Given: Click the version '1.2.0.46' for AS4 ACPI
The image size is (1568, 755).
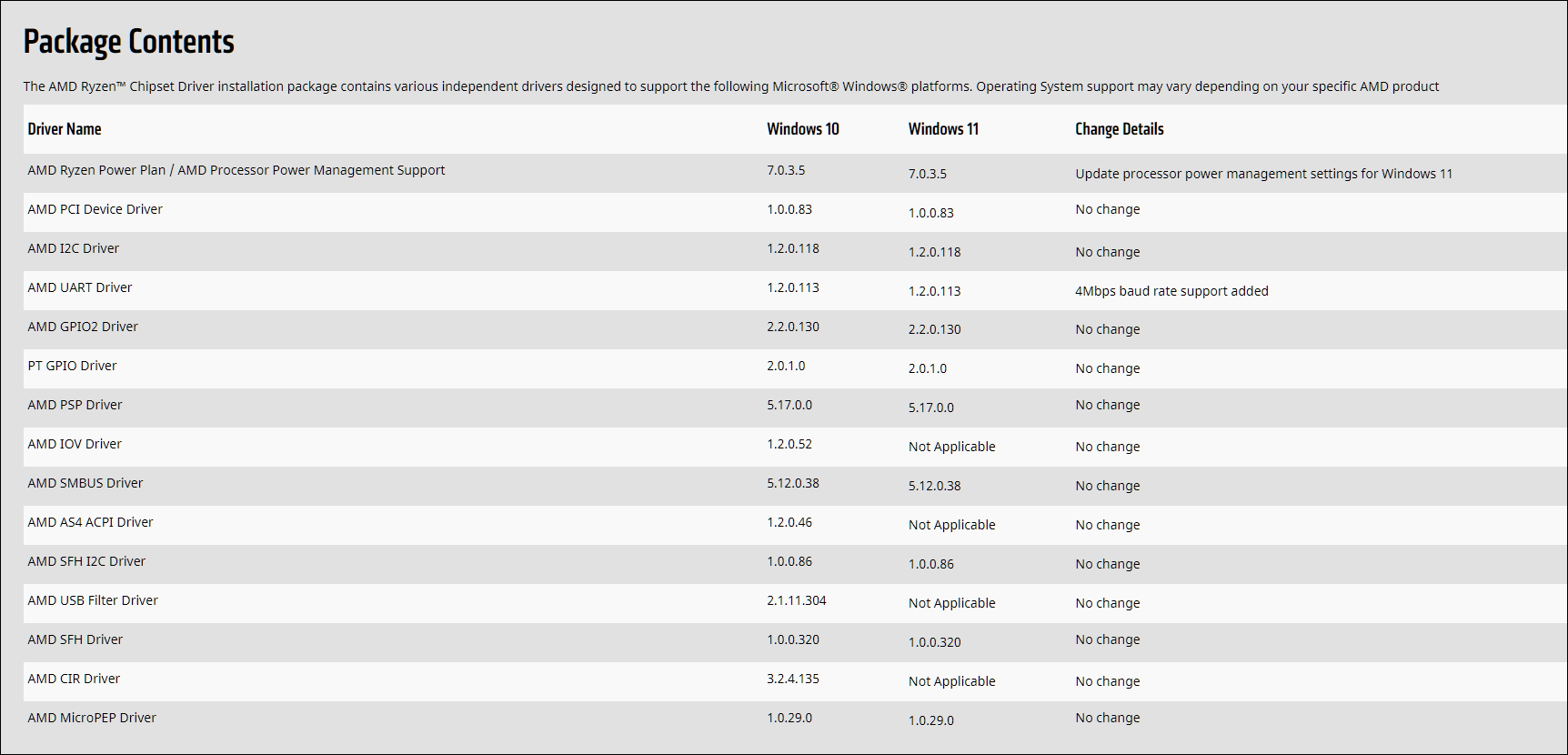Looking at the screenshot, I should (x=789, y=522).
